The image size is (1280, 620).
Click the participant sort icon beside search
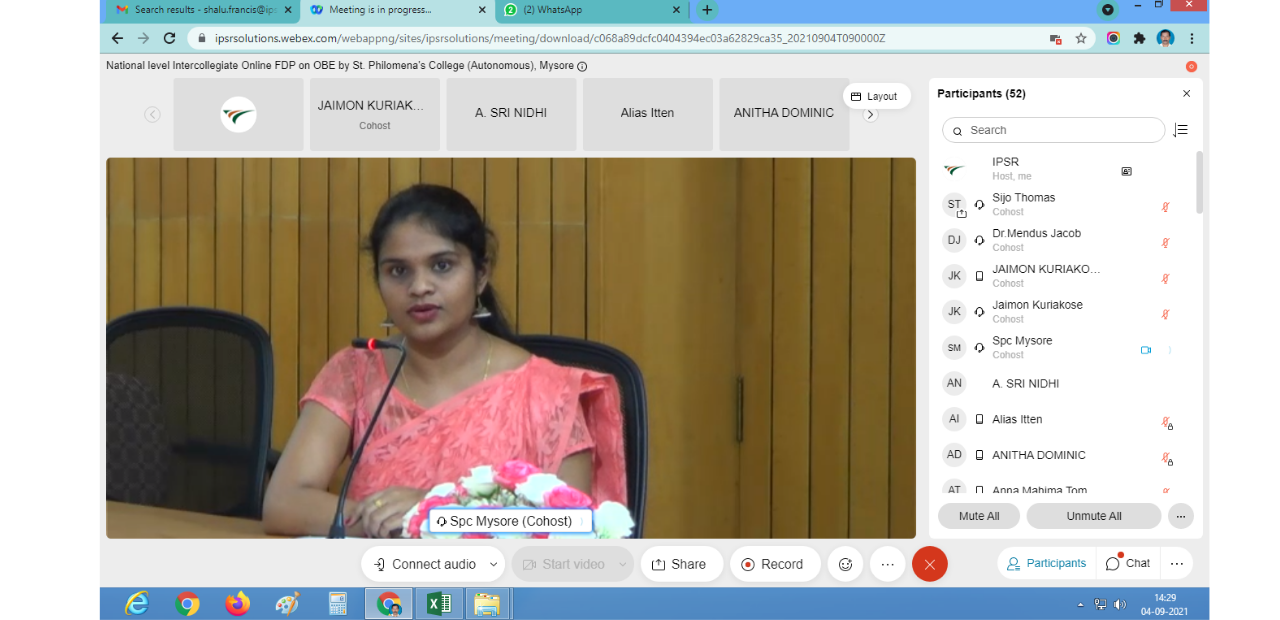pos(1181,130)
